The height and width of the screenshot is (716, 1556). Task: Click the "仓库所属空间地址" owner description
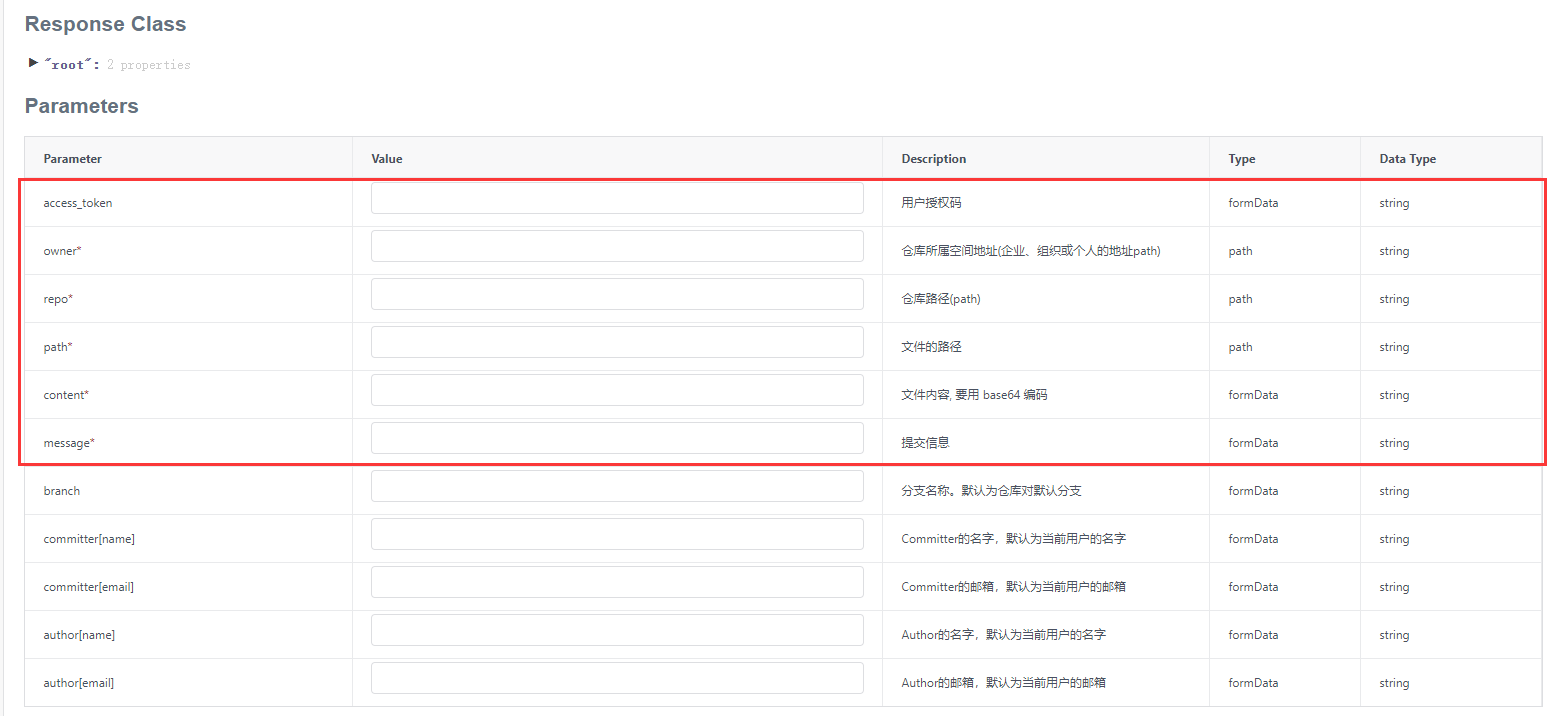coord(1031,251)
